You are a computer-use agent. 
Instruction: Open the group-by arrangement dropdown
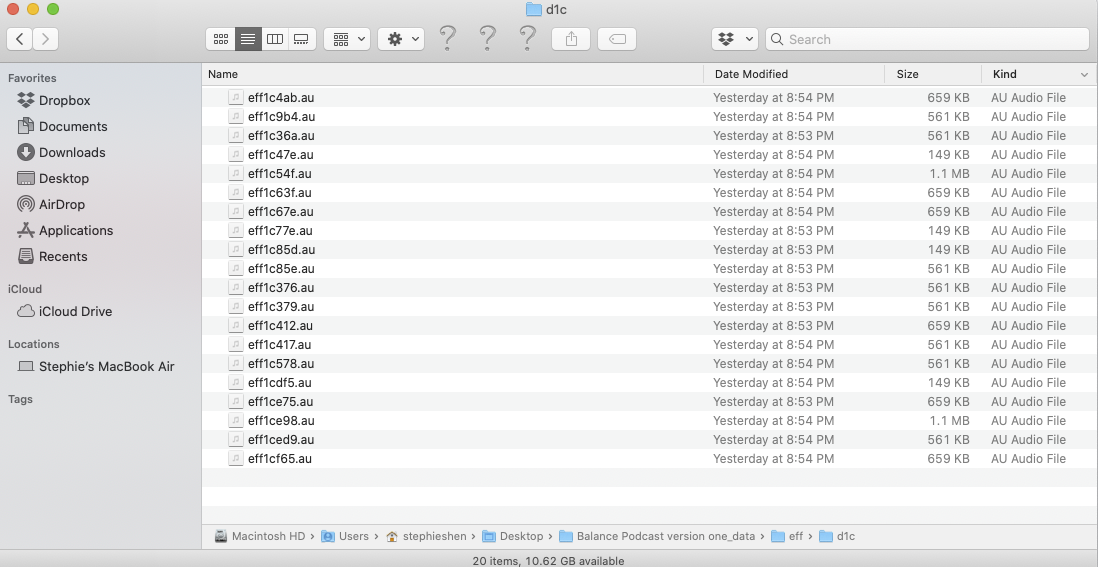pyautogui.click(x=347, y=39)
